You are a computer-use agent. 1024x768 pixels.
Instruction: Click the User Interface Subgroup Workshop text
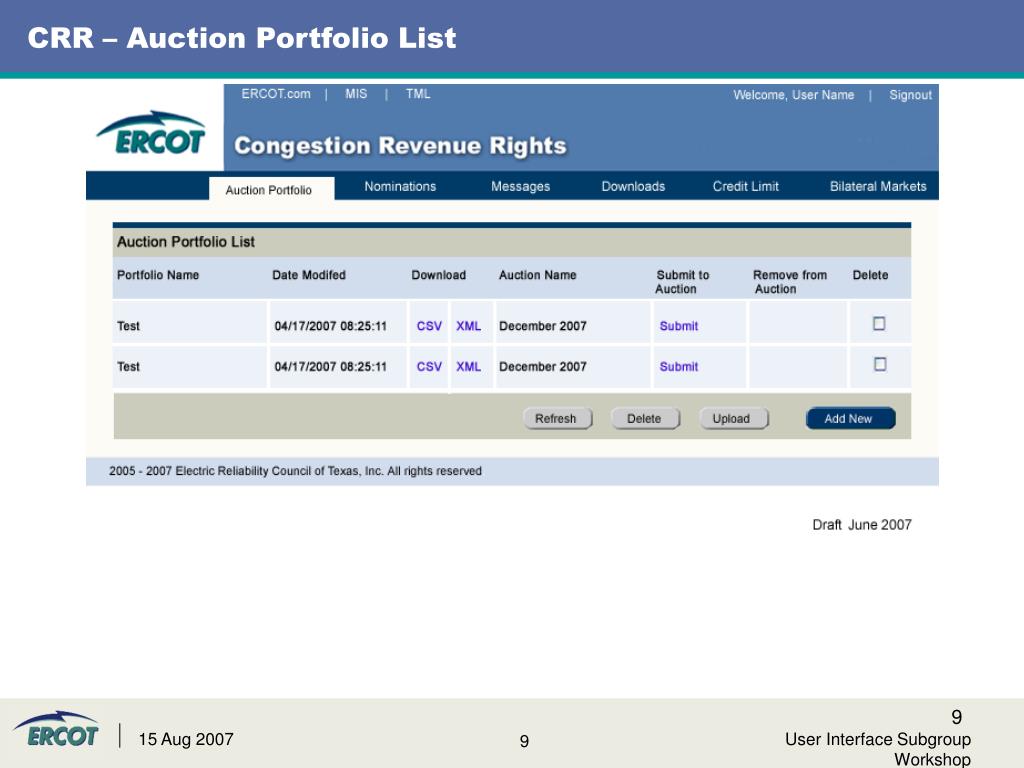click(x=878, y=749)
